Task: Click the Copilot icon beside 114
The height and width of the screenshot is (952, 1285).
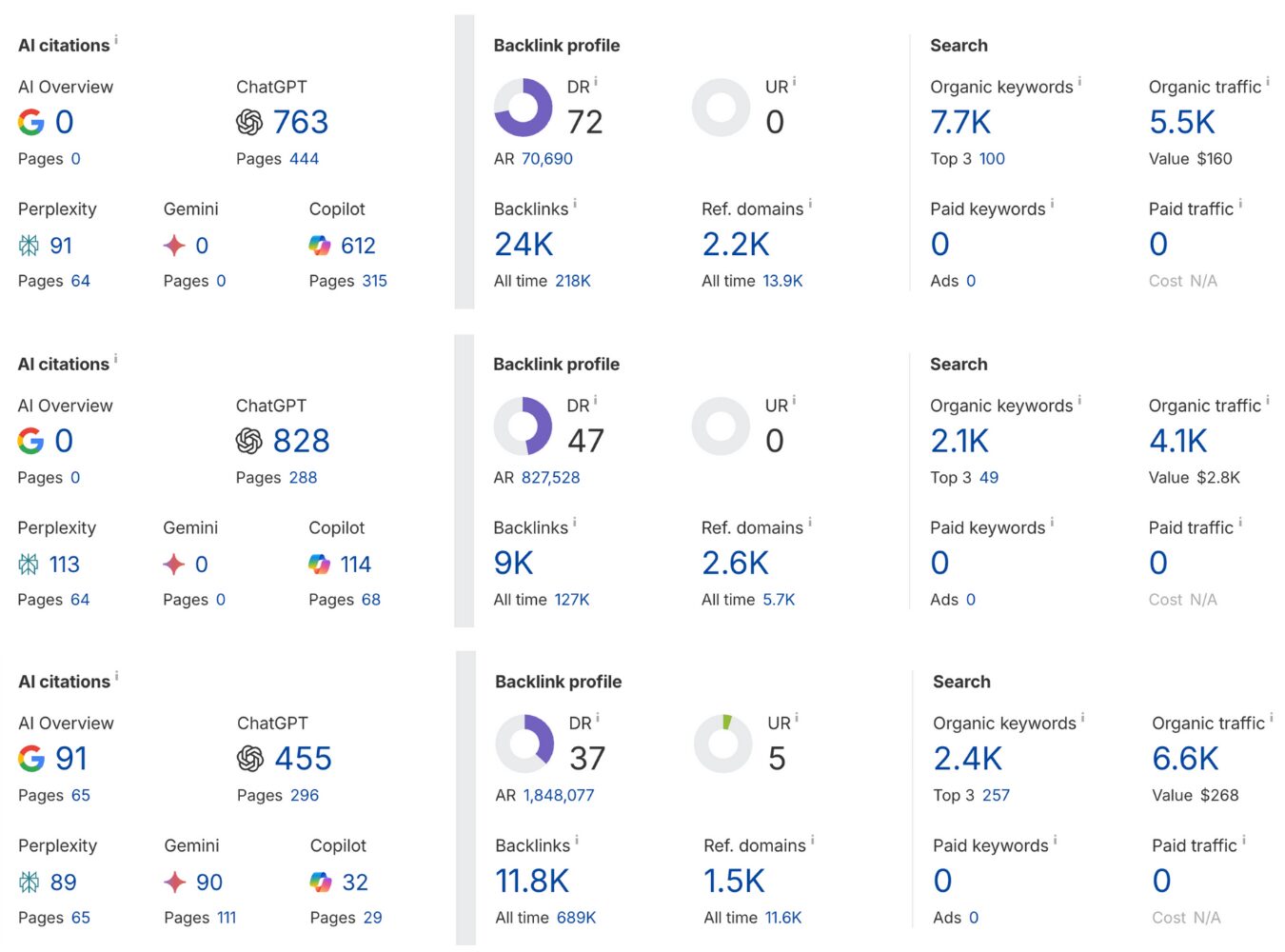Action: point(320,565)
